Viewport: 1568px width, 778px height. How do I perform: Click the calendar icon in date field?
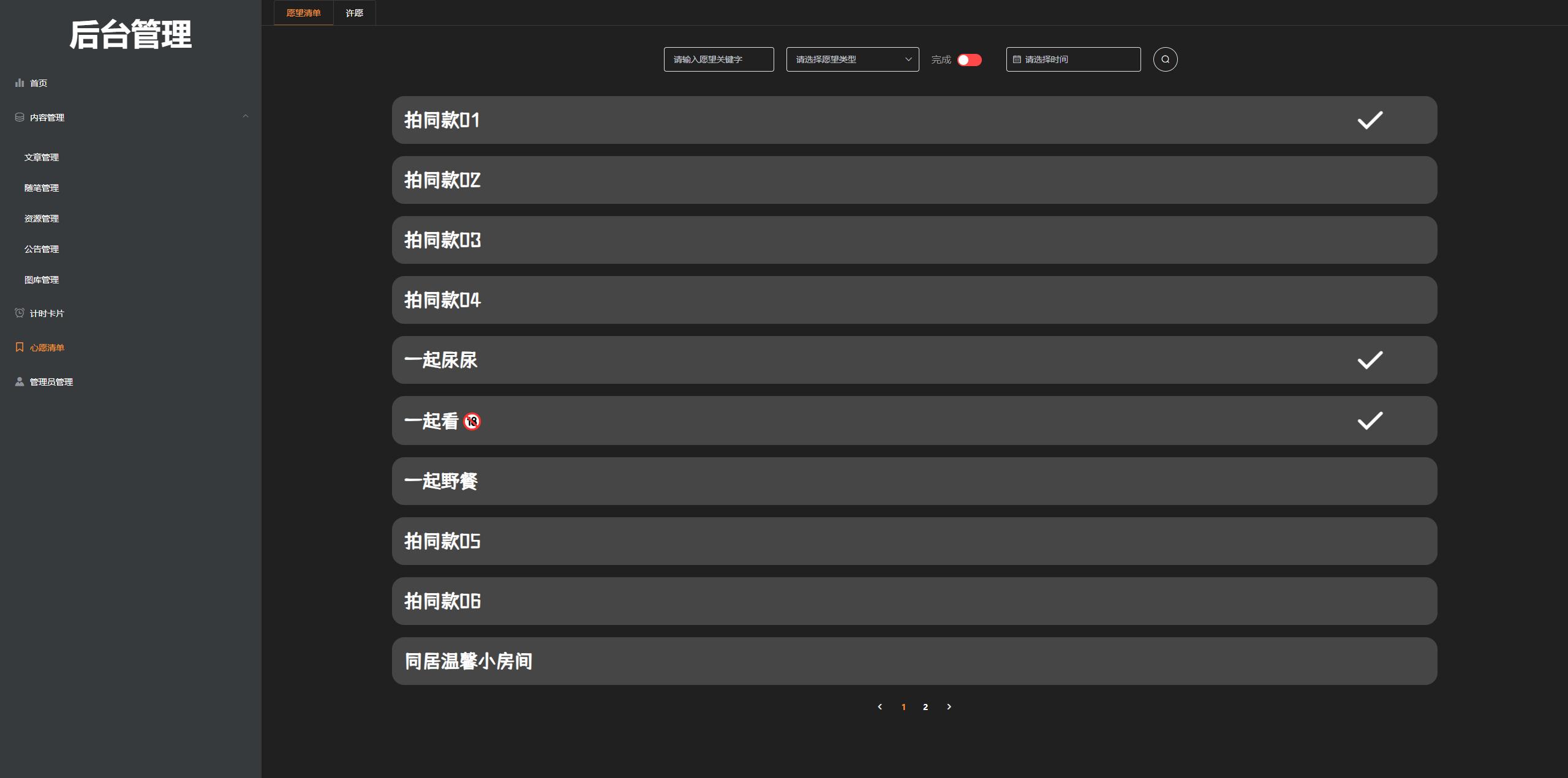point(1017,59)
